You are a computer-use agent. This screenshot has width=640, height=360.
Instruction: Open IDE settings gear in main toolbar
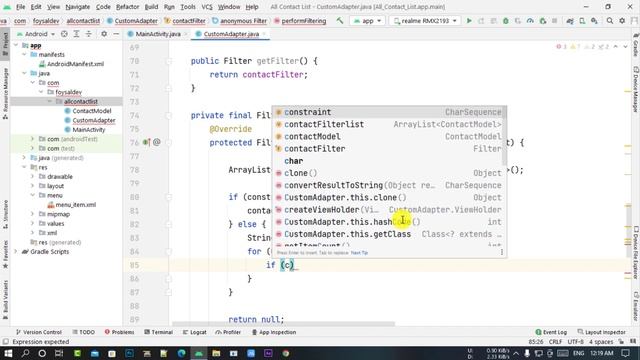click(622, 20)
